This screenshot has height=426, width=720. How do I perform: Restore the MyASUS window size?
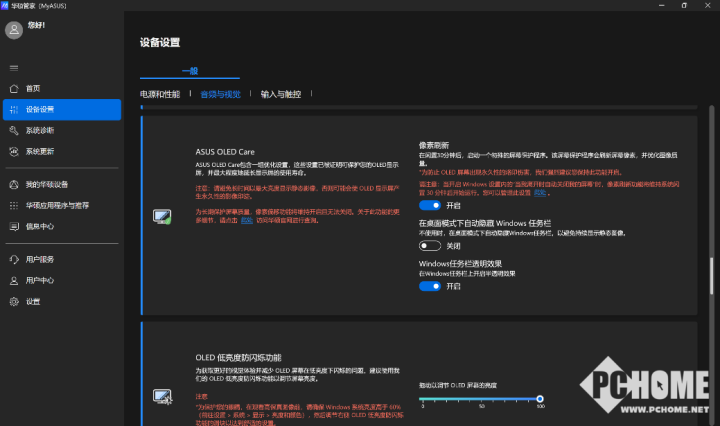click(x=684, y=6)
